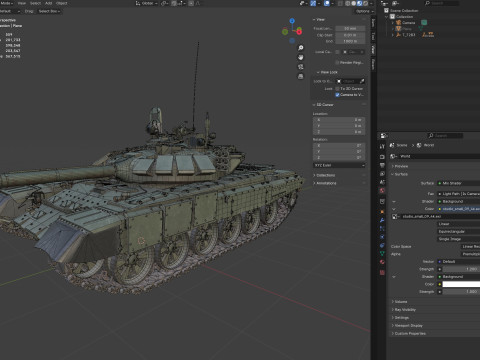
Task: Expand the Viewport Display panel
Action: point(407,326)
